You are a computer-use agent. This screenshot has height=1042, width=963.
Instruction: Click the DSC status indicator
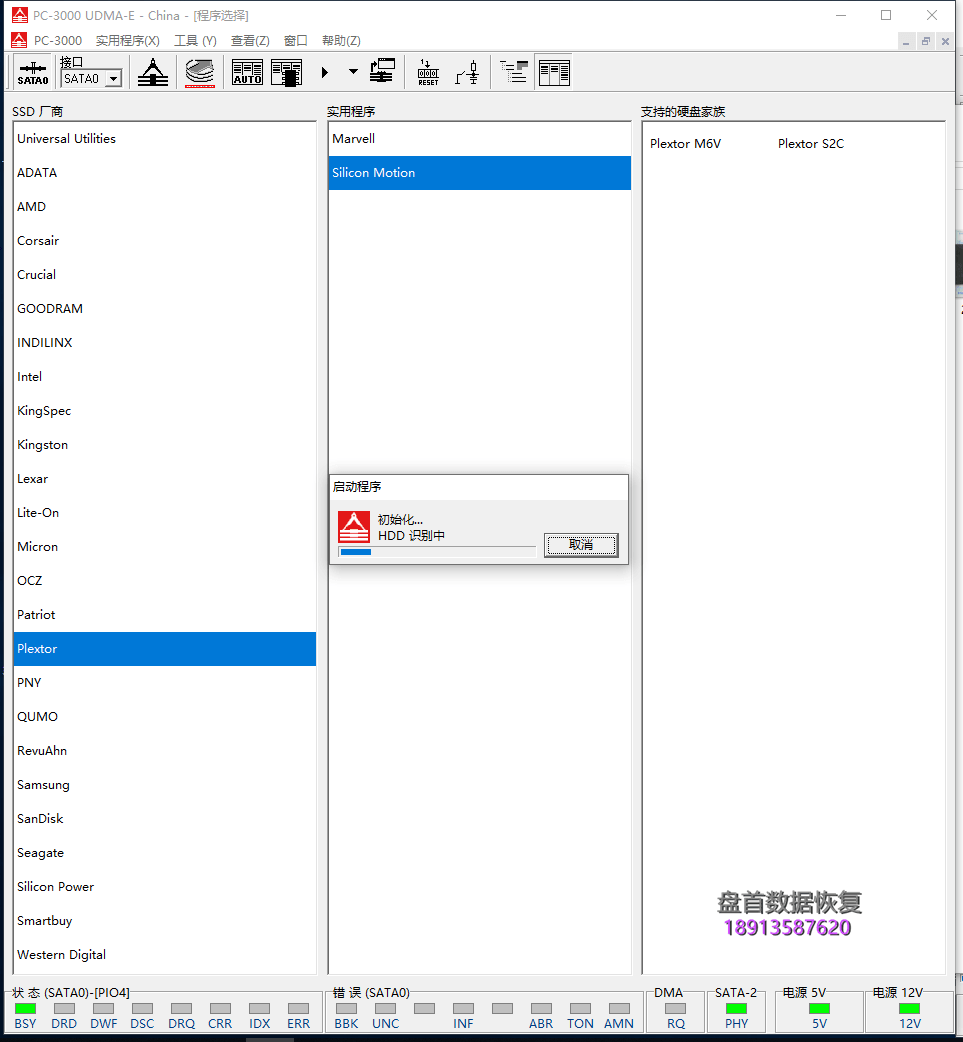(142, 1008)
